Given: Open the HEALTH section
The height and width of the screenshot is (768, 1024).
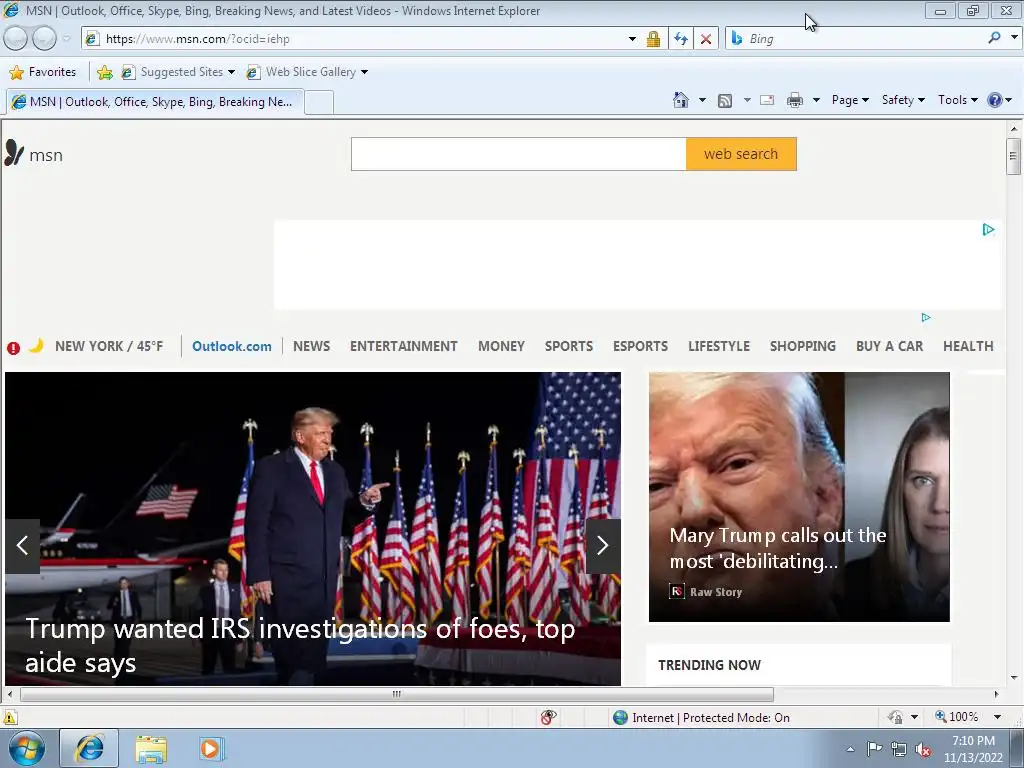Looking at the screenshot, I should (968, 346).
